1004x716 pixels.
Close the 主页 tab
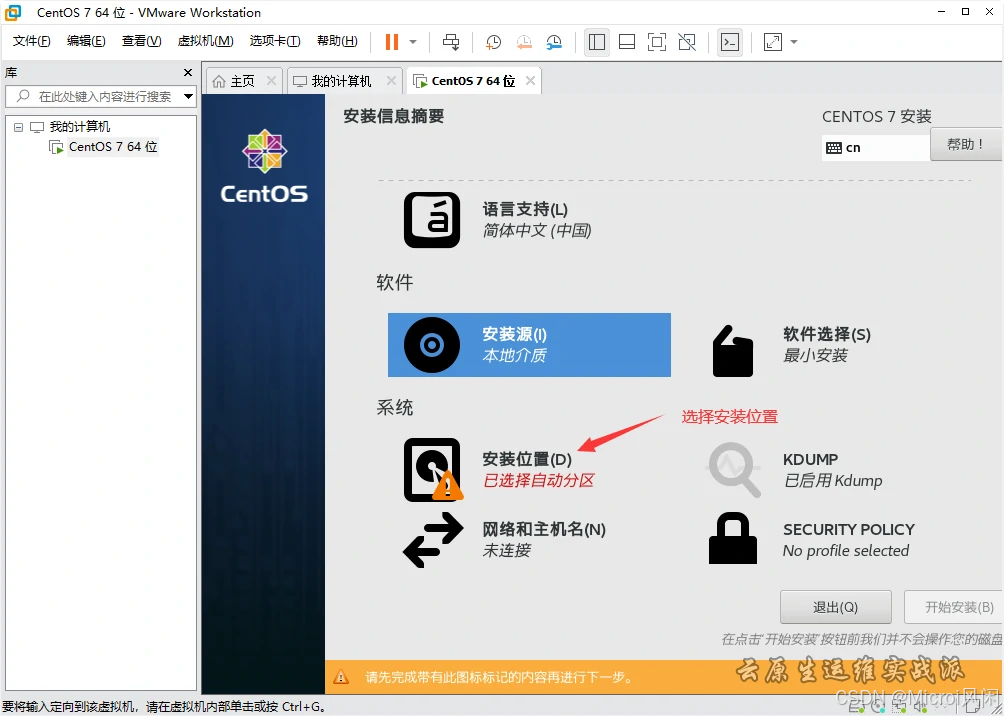tap(271, 81)
